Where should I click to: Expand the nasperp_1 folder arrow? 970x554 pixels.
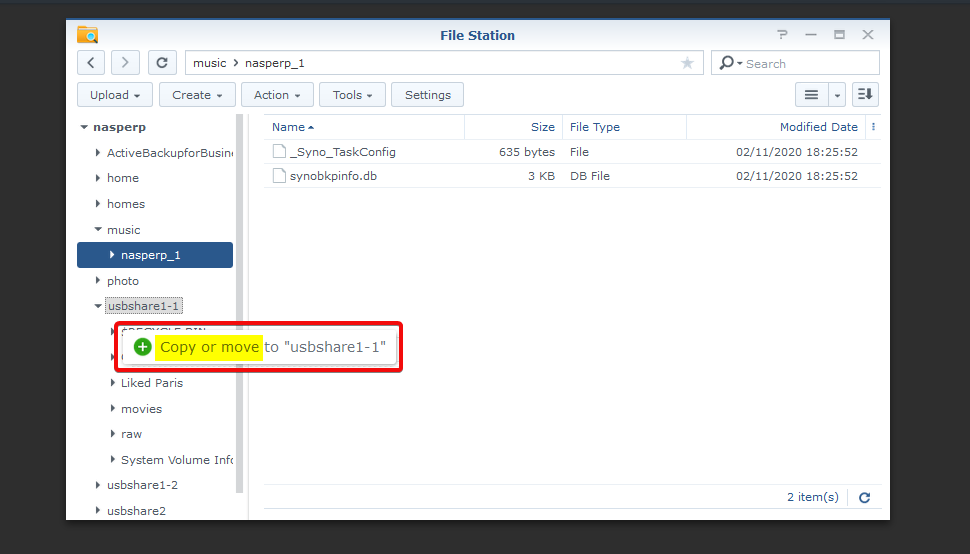[x=112, y=255]
